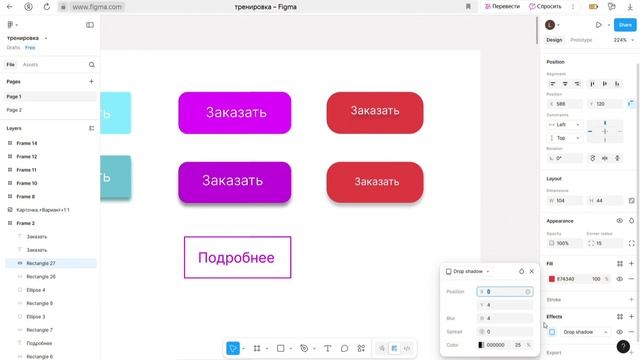Open user avatar dropdown
Image resolution: width=640 pixels, height=360 pixels.
(552, 25)
